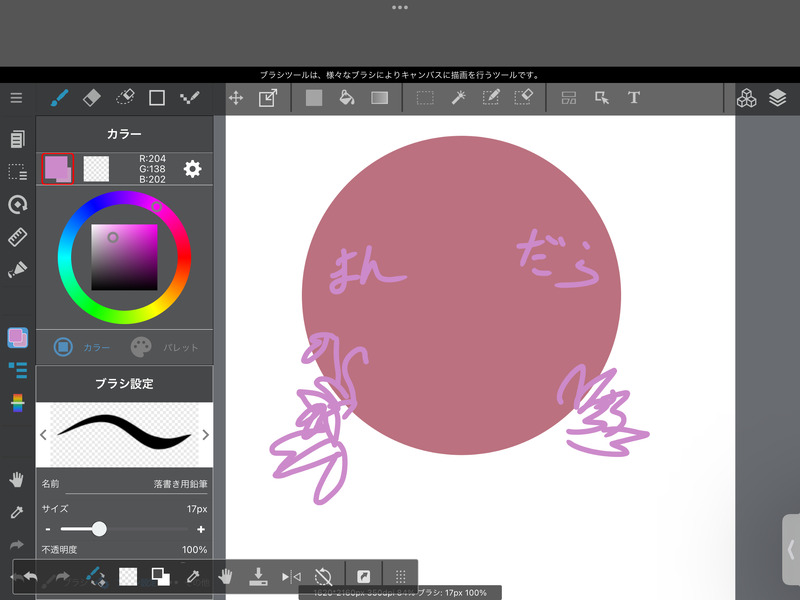Select the Eyedropper in left sidebar
The image size is (800, 600).
(17, 512)
